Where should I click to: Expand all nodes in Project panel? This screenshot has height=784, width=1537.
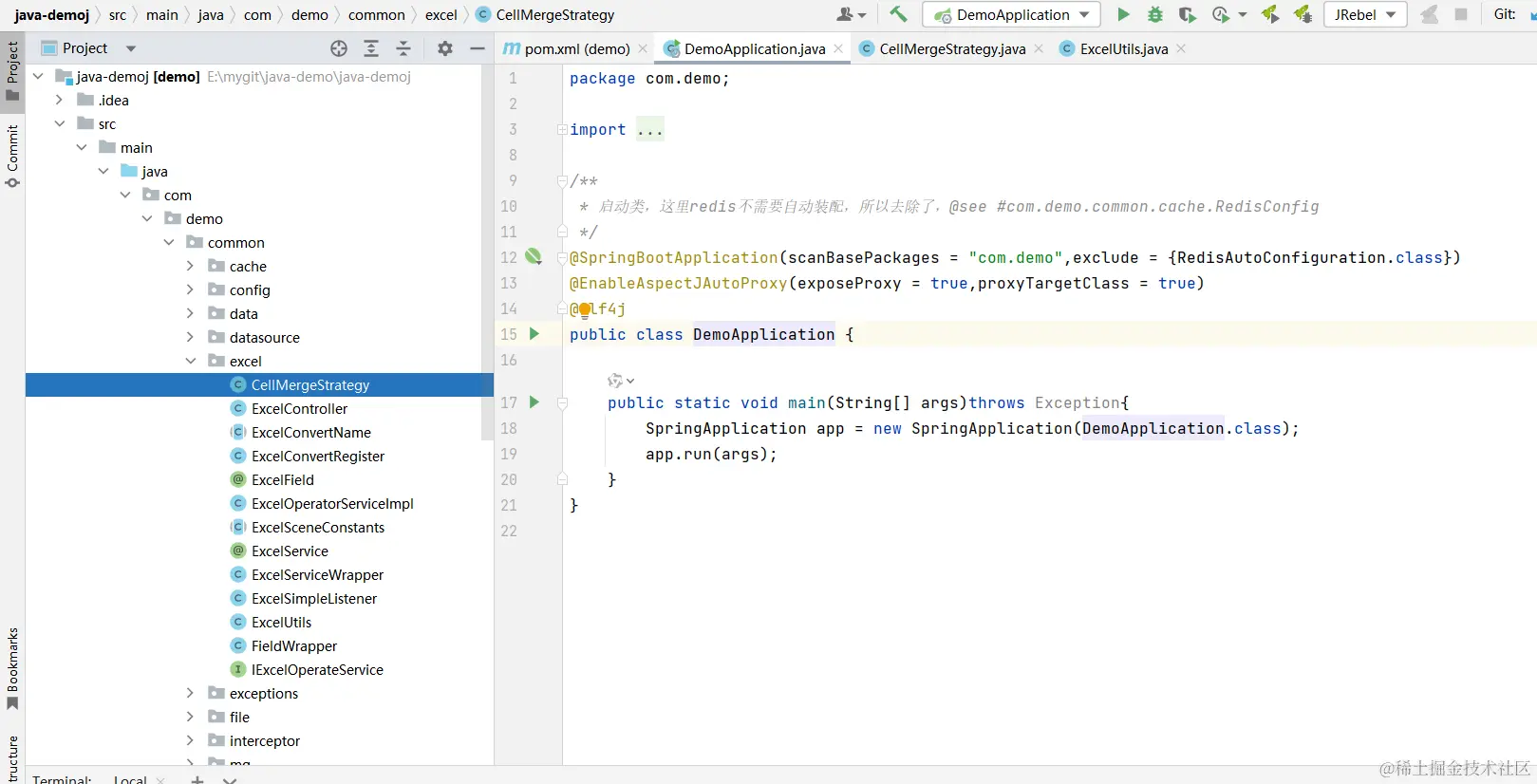point(371,48)
